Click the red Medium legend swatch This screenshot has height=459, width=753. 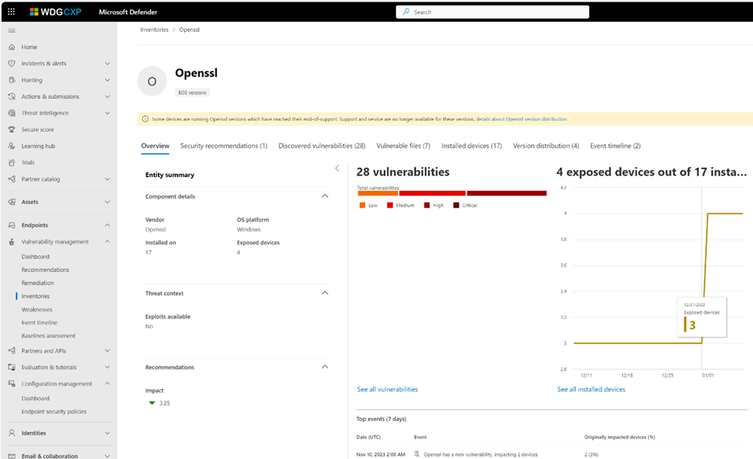[390, 205]
